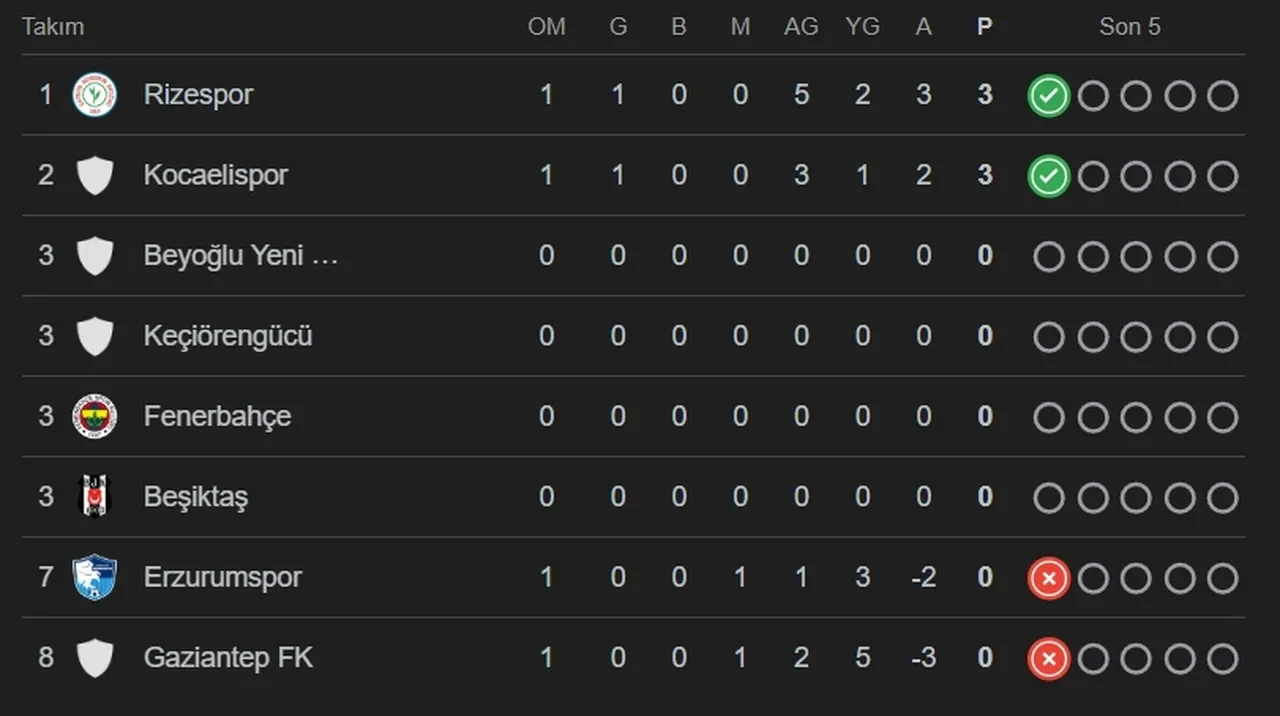Click the Erzurumspor club crest
1280x716 pixels.
coord(95,578)
